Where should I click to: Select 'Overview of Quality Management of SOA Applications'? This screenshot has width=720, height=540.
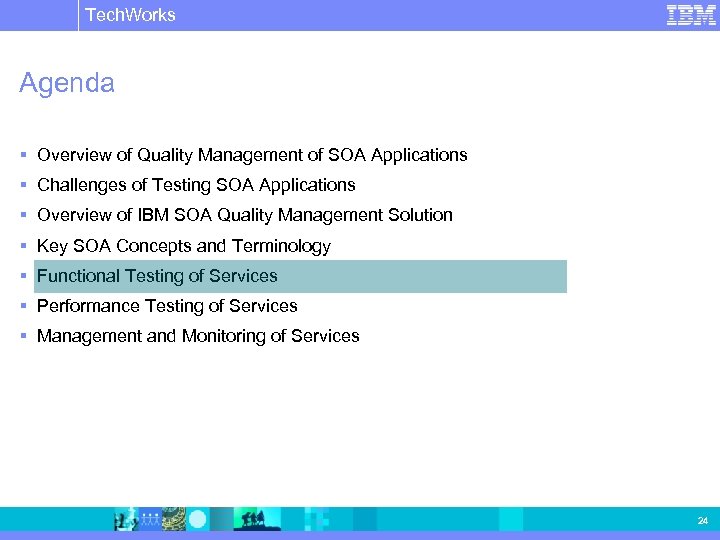(x=252, y=155)
